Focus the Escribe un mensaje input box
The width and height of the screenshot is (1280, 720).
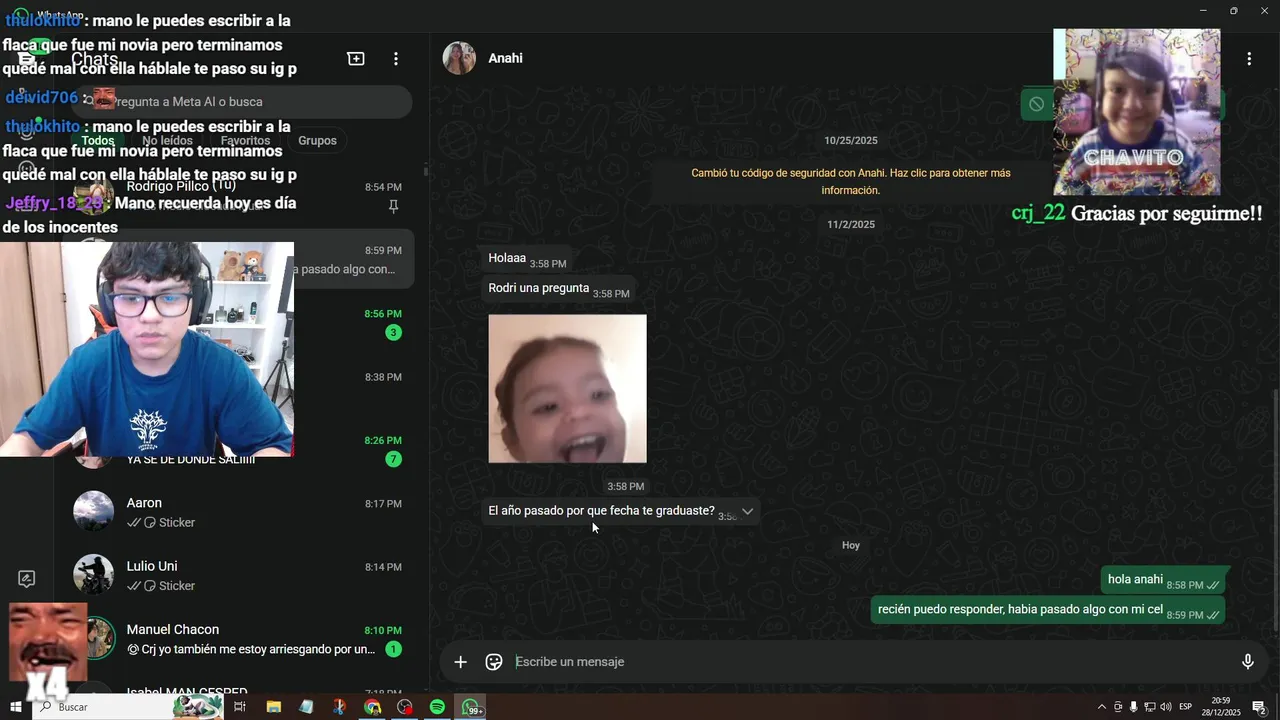pos(870,662)
